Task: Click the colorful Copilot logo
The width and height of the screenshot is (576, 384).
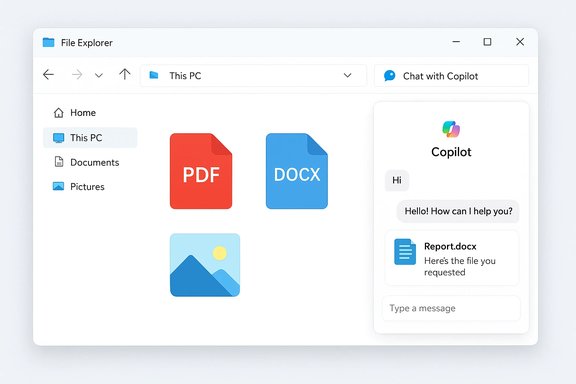Action: click(451, 129)
